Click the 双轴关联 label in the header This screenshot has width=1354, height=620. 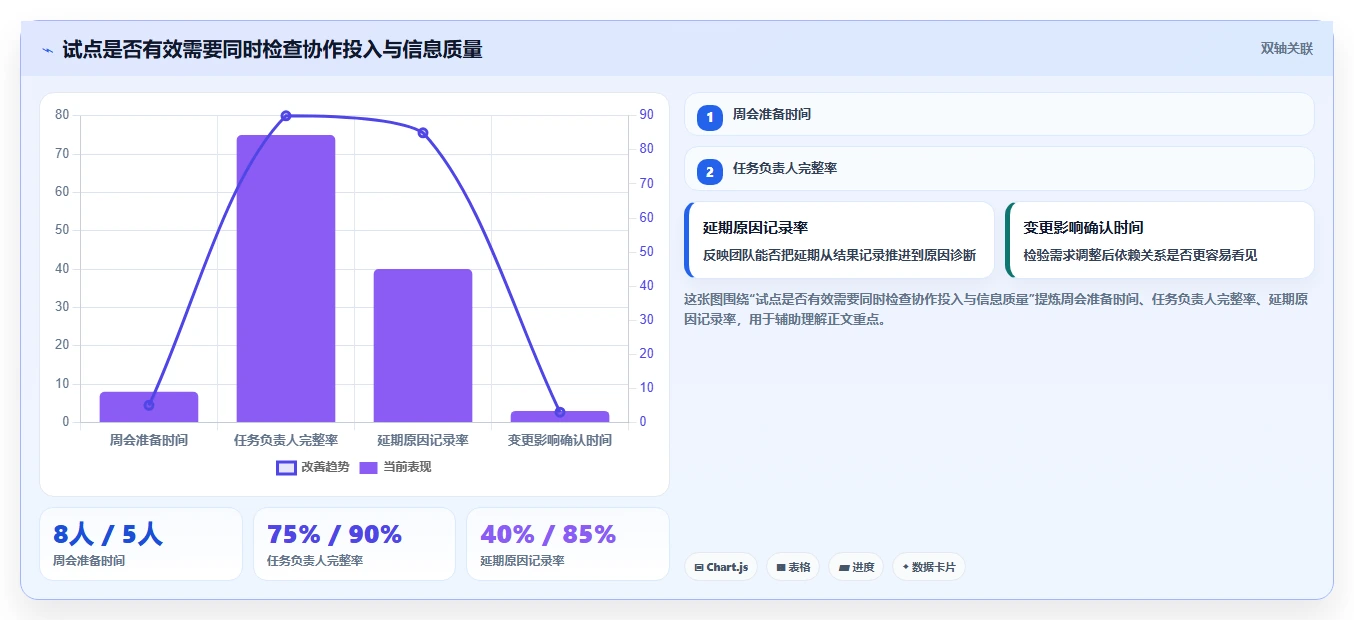pyautogui.click(x=1286, y=48)
